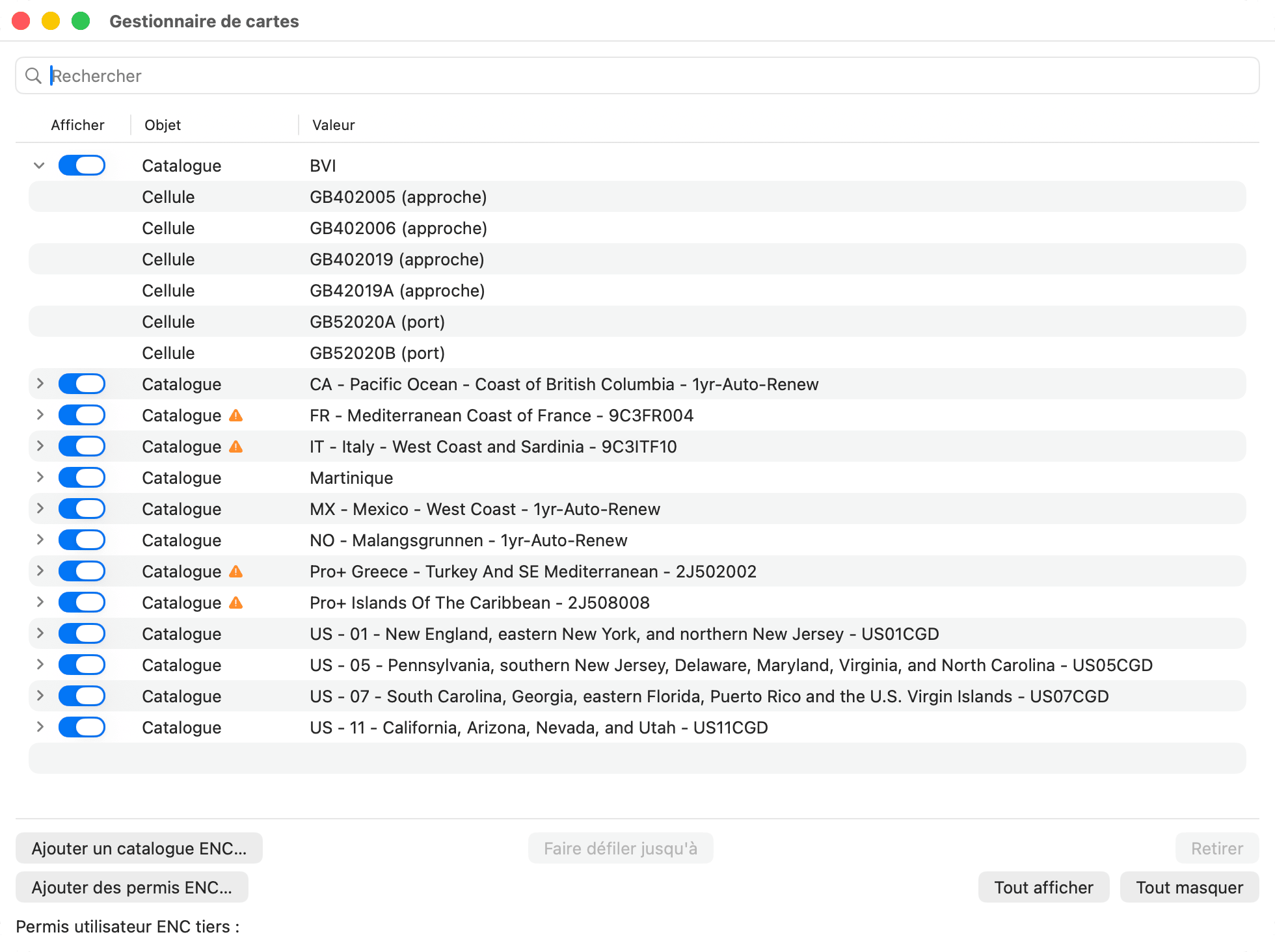The image size is (1275, 952).
Task: Click the search magnifier icon
Action: click(33, 75)
